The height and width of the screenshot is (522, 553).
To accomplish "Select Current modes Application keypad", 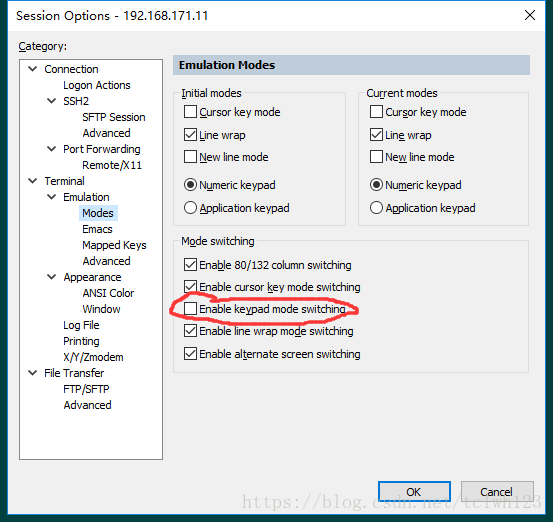I will (376, 208).
